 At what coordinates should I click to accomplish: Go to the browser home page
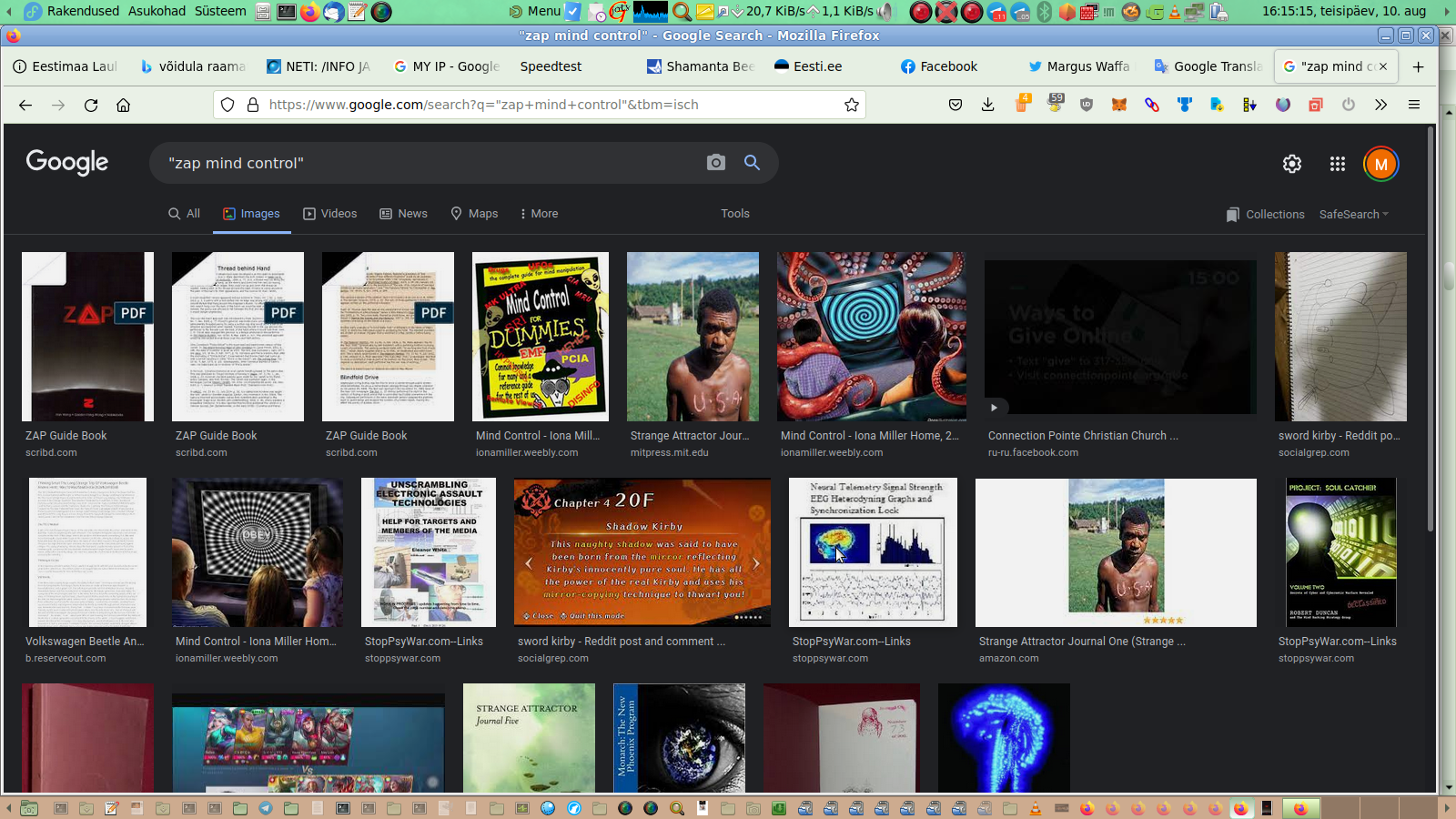tap(123, 105)
